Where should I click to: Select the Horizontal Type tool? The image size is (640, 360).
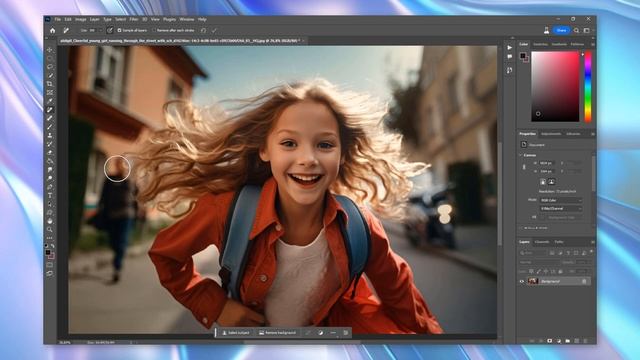tap(50, 196)
